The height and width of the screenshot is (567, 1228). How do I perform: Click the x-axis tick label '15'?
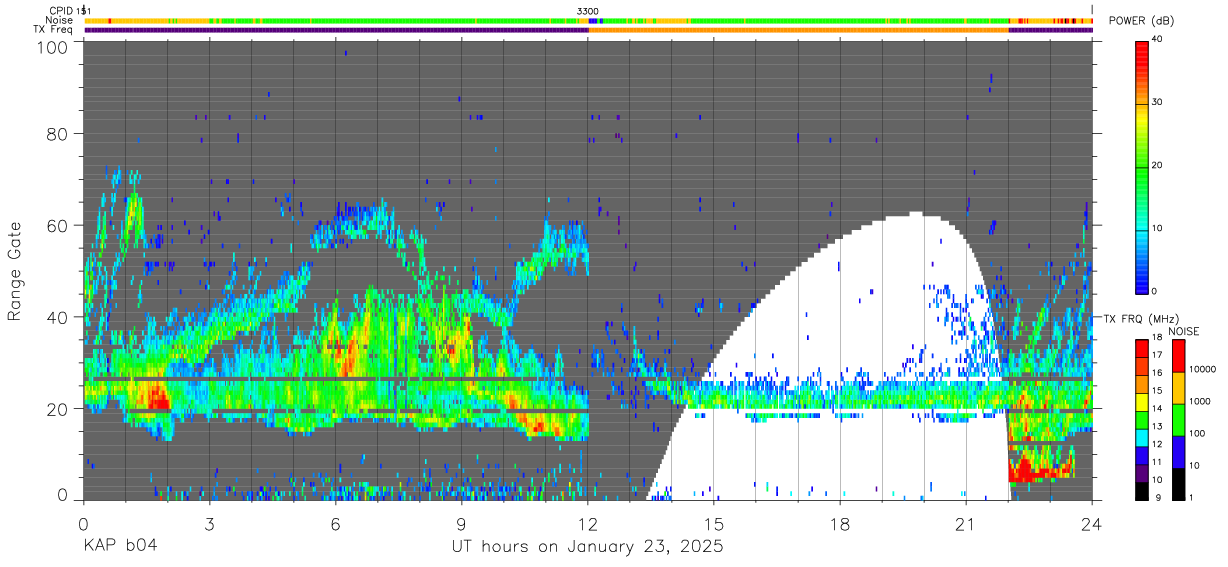(x=714, y=524)
